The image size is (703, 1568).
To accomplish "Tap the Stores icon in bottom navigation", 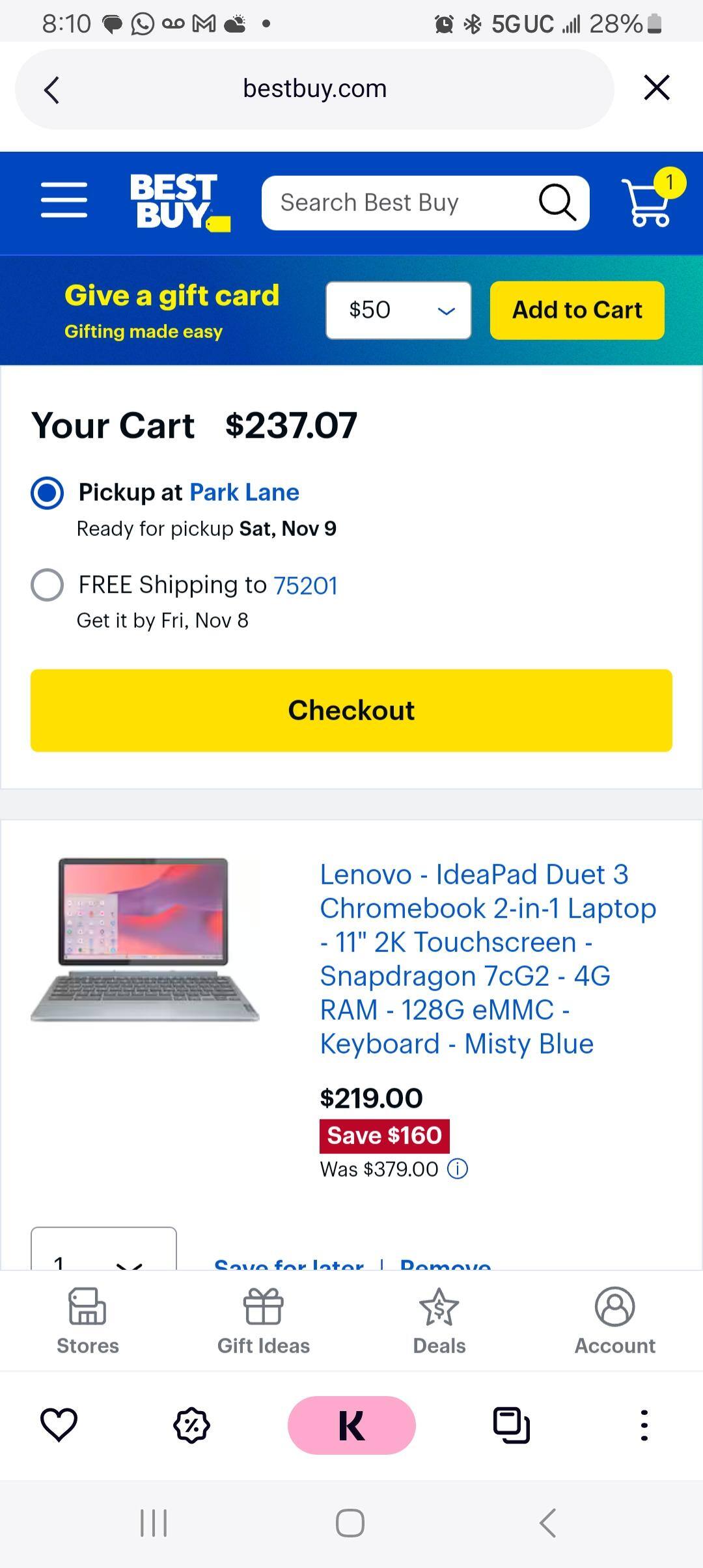I will [x=87, y=1320].
